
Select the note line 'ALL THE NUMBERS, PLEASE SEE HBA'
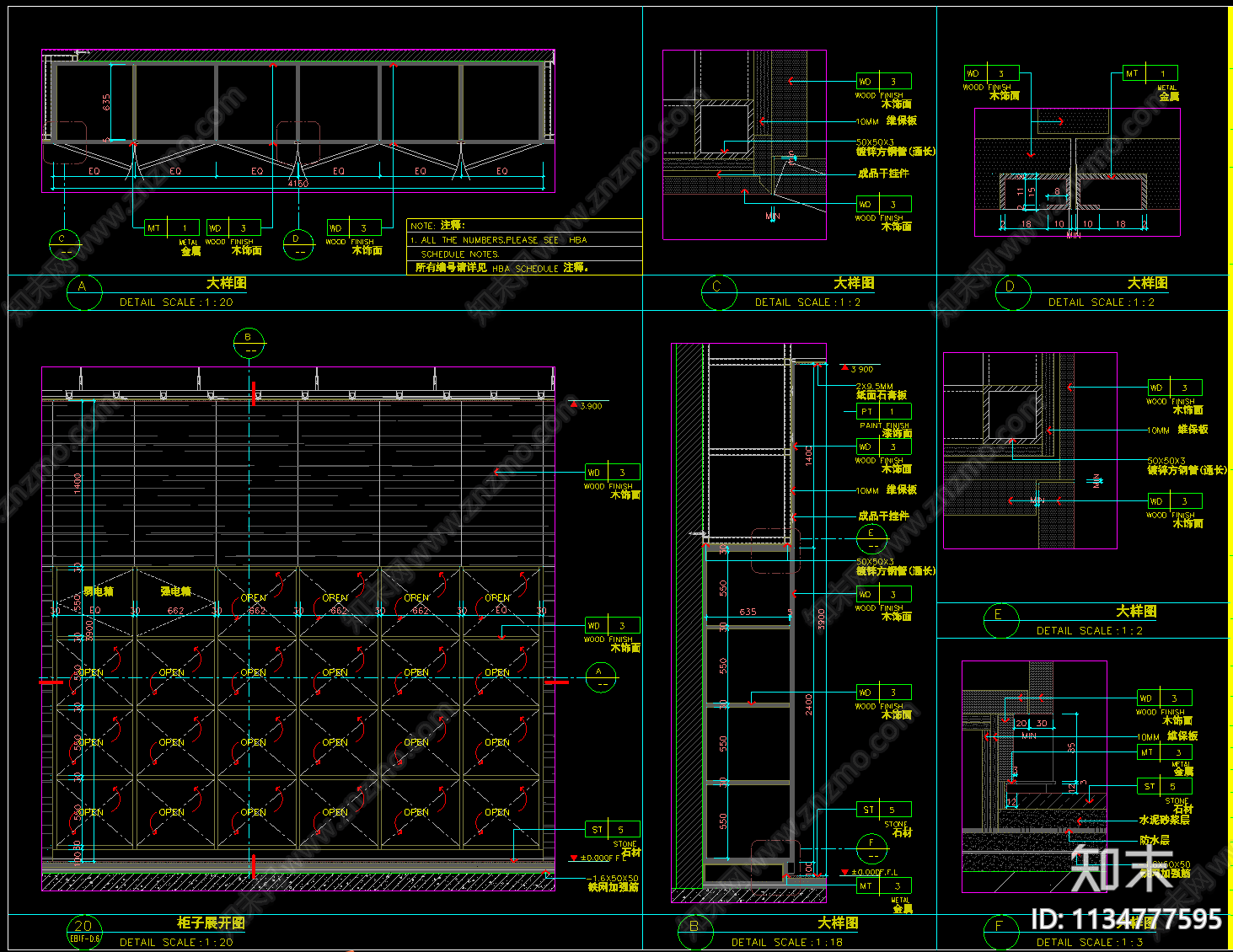(x=499, y=240)
